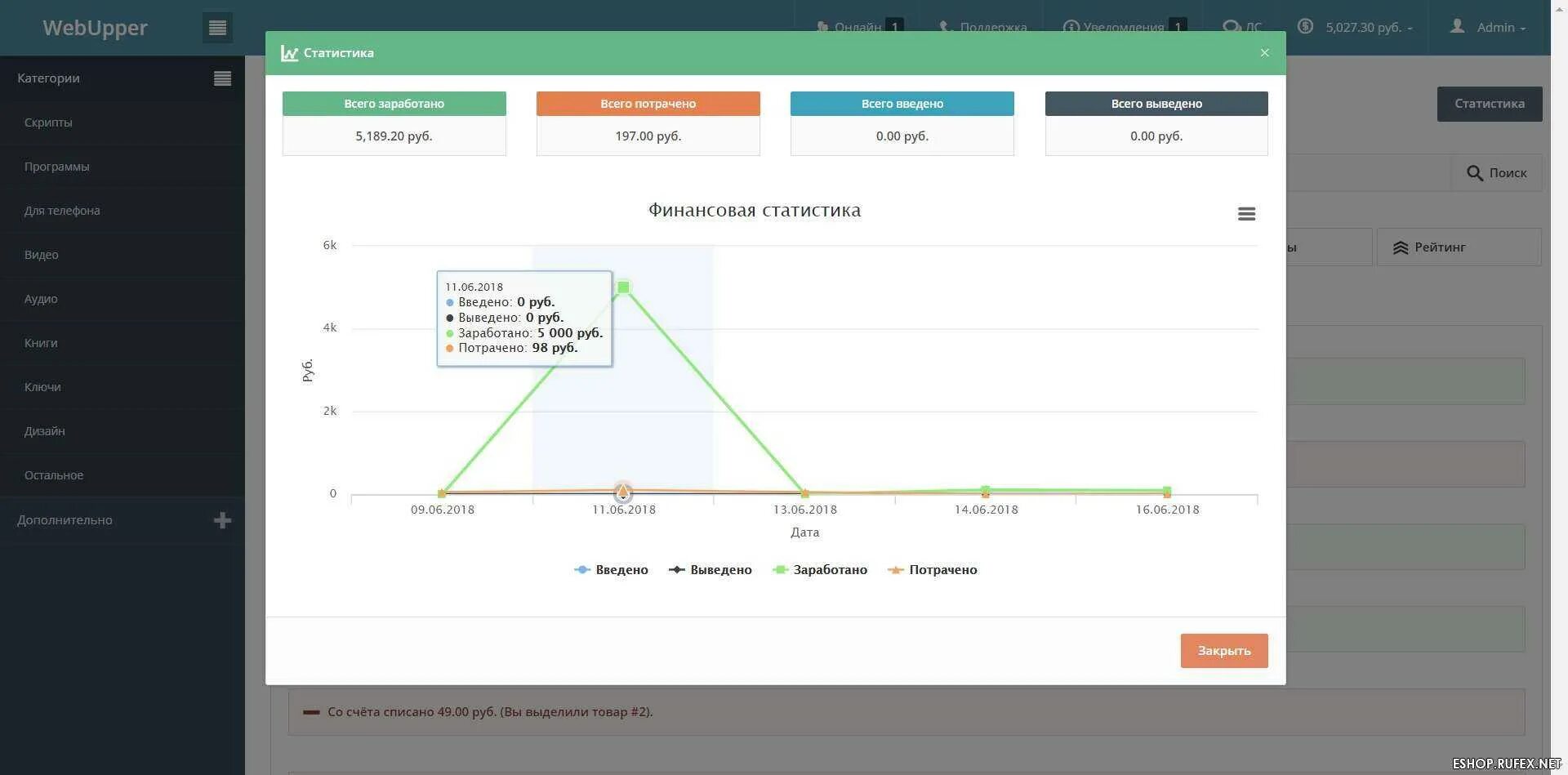Click the user avatar icon beside Admin

(x=1457, y=27)
